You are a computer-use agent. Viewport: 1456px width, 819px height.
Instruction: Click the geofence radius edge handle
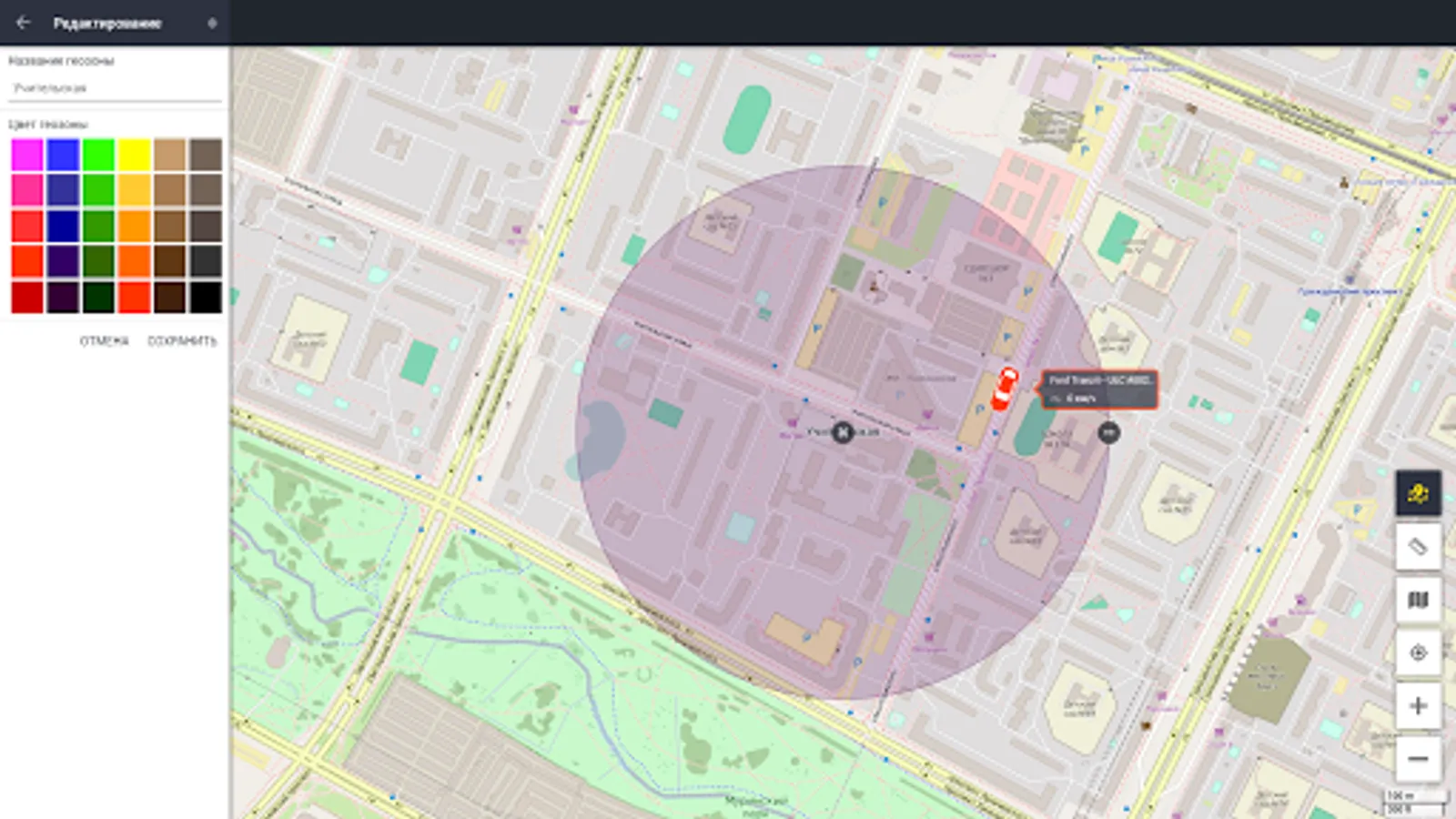pyautogui.click(x=1108, y=432)
